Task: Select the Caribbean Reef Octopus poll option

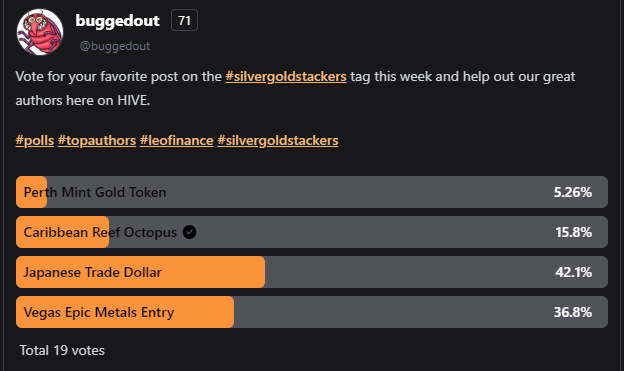Action: 312,232
